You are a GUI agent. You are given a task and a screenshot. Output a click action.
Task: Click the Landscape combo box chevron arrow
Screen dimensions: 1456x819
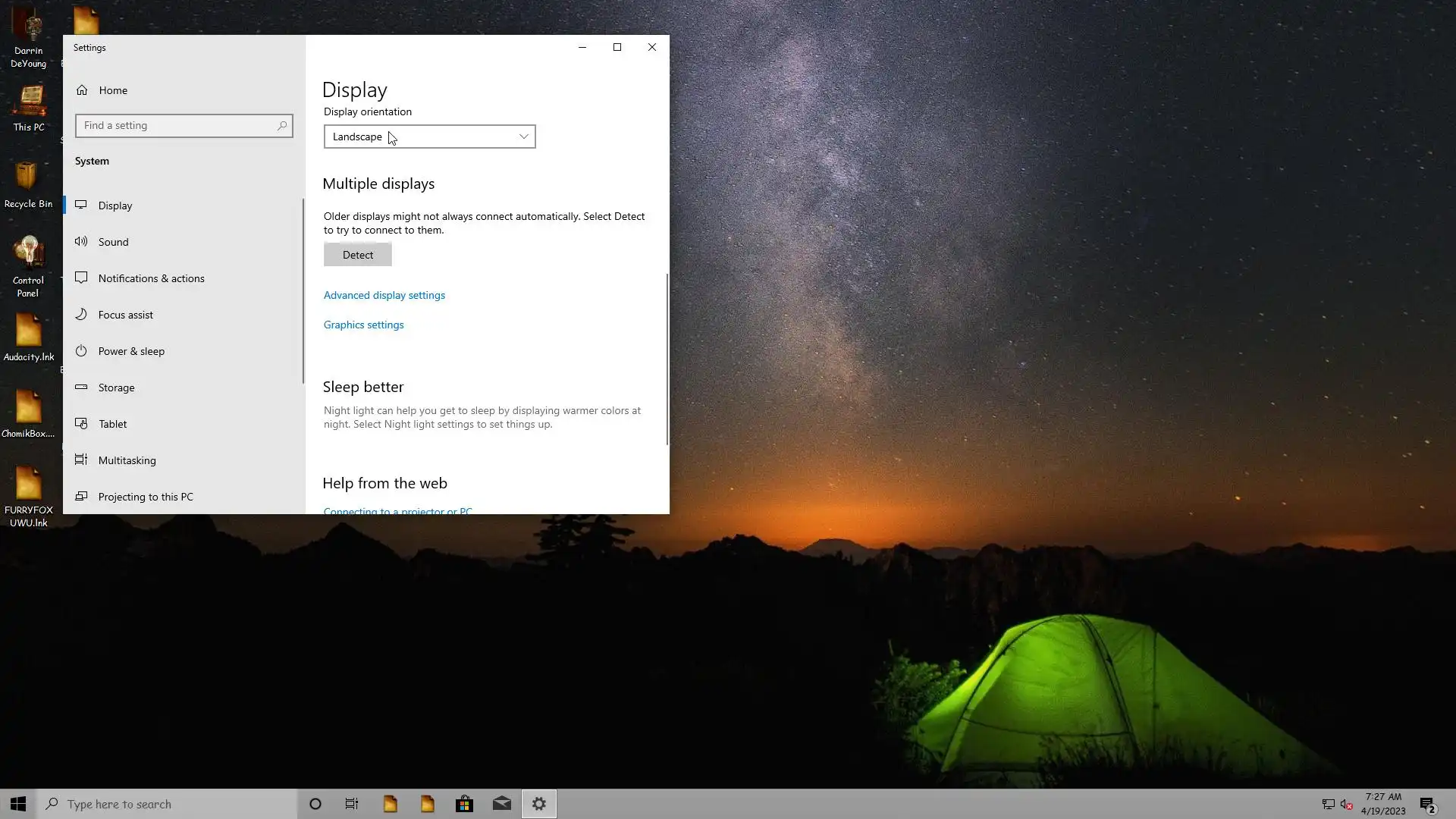click(x=523, y=136)
